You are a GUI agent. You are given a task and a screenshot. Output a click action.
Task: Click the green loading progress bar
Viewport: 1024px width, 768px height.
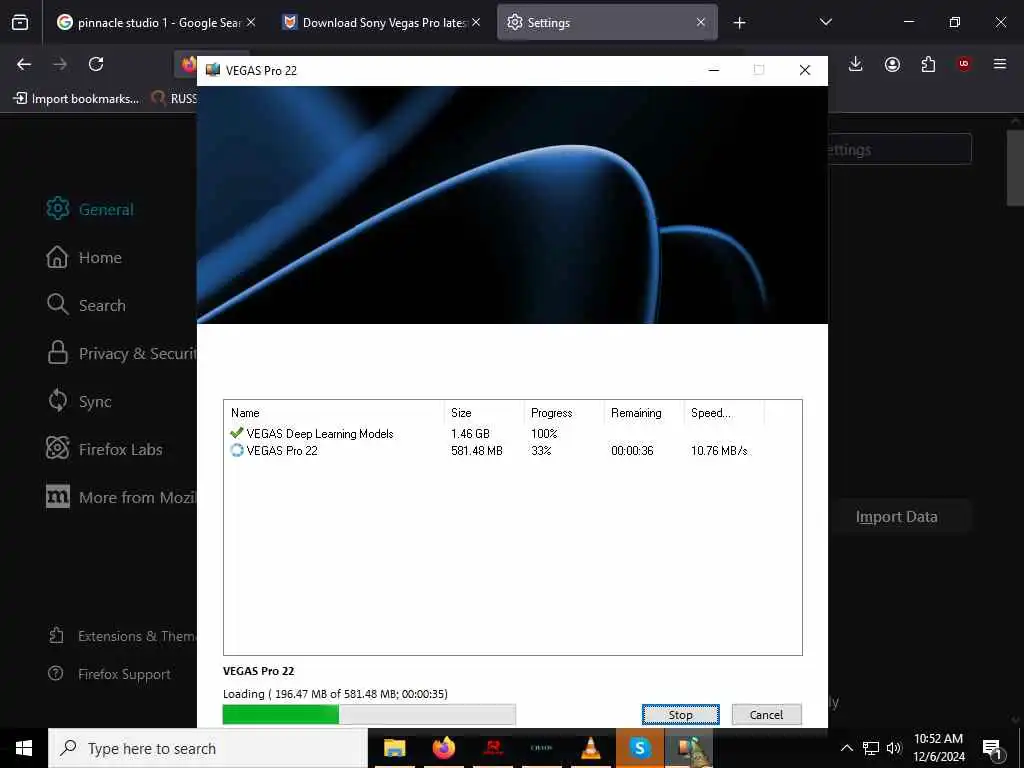[369, 714]
